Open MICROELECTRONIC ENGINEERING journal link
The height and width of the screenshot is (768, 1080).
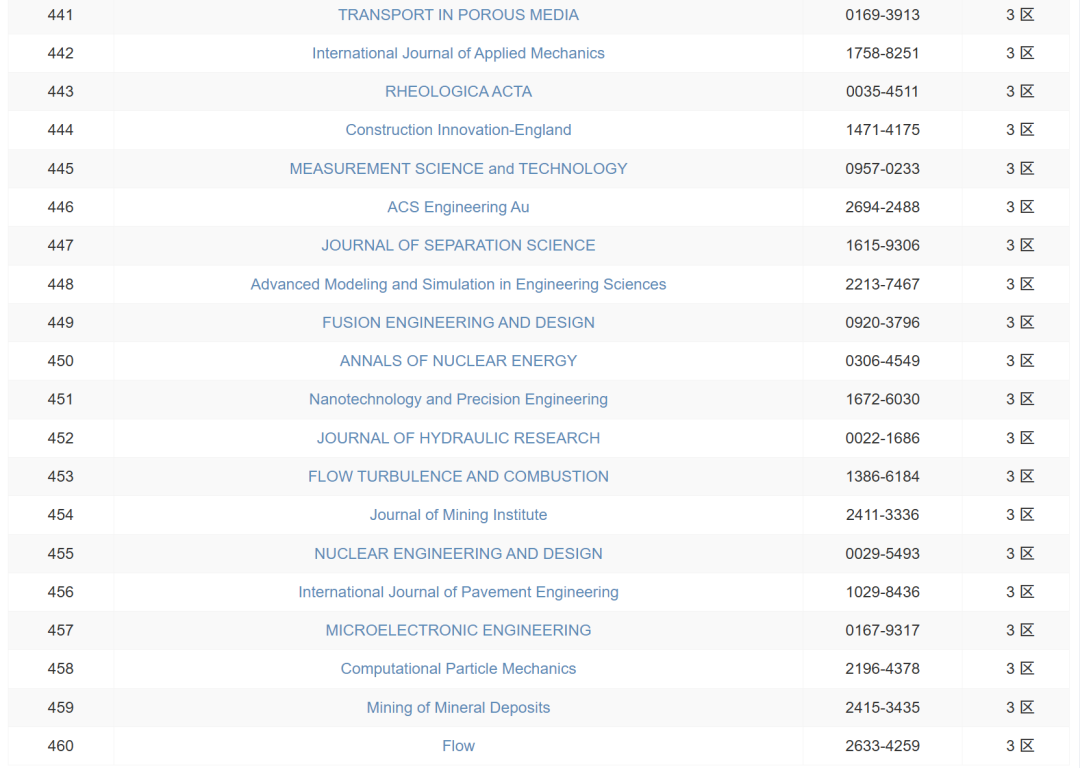pyautogui.click(x=458, y=630)
